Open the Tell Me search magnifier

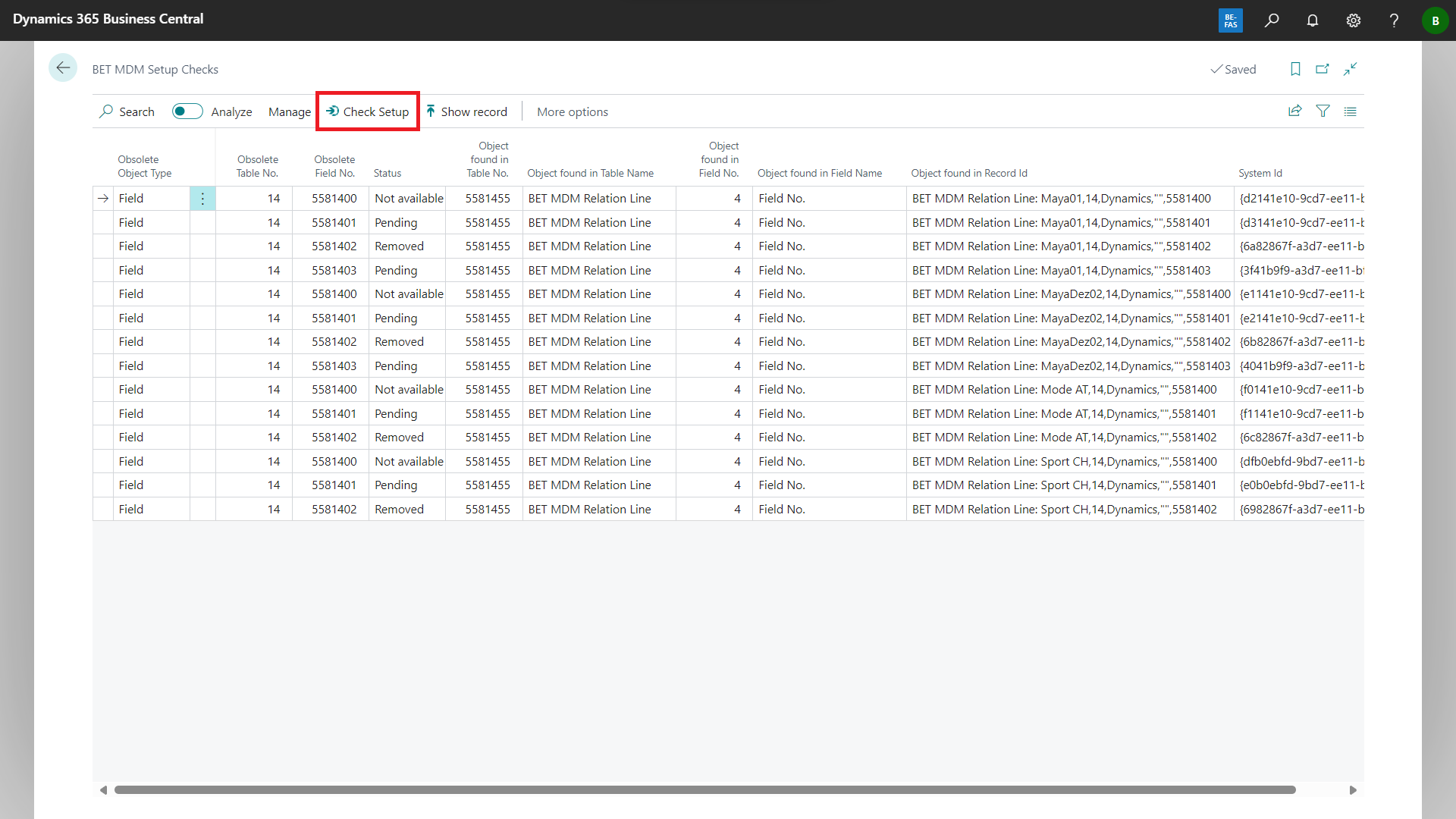click(x=1272, y=20)
